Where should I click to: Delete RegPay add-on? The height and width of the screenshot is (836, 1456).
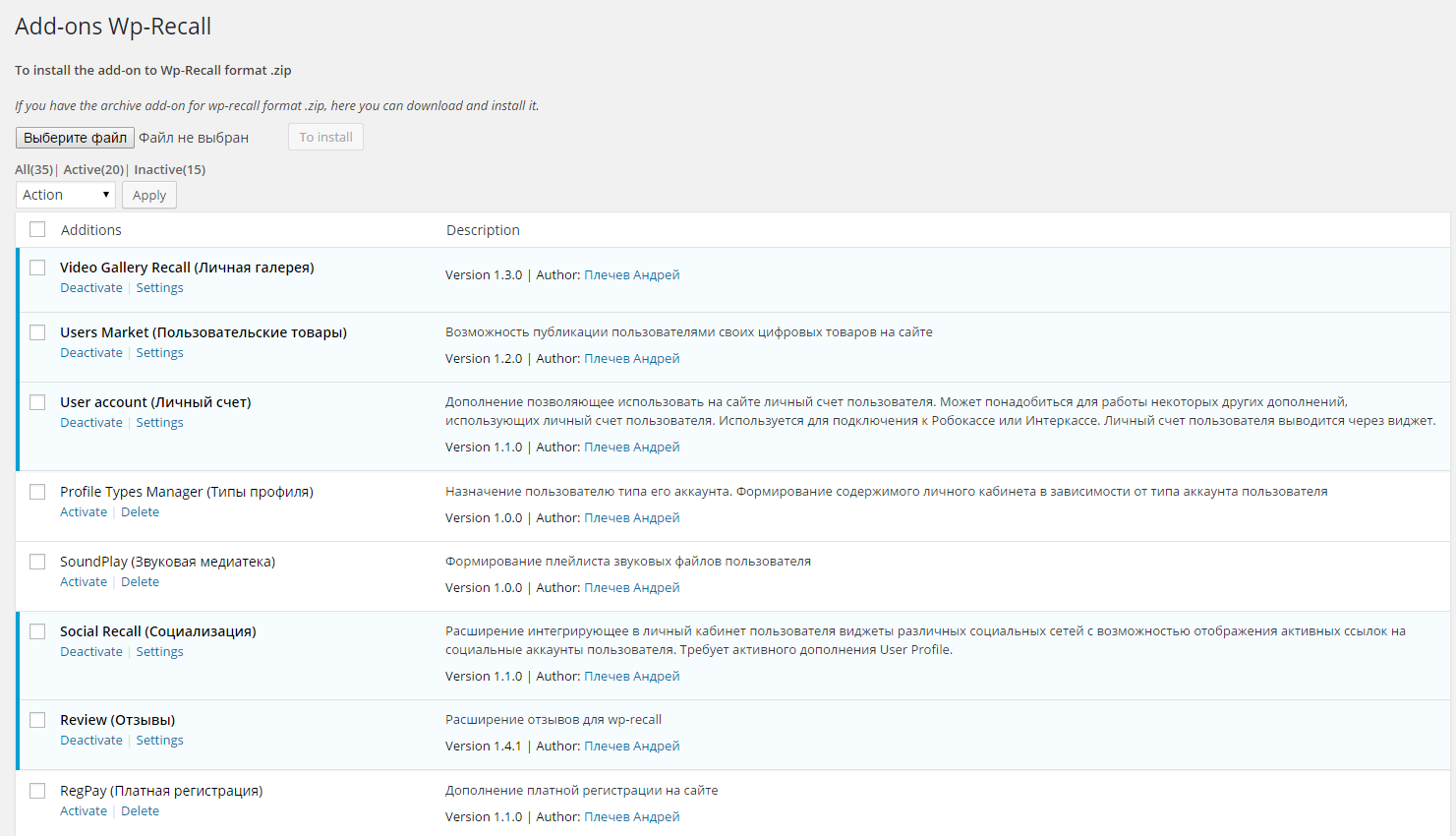tap(140, 811)
